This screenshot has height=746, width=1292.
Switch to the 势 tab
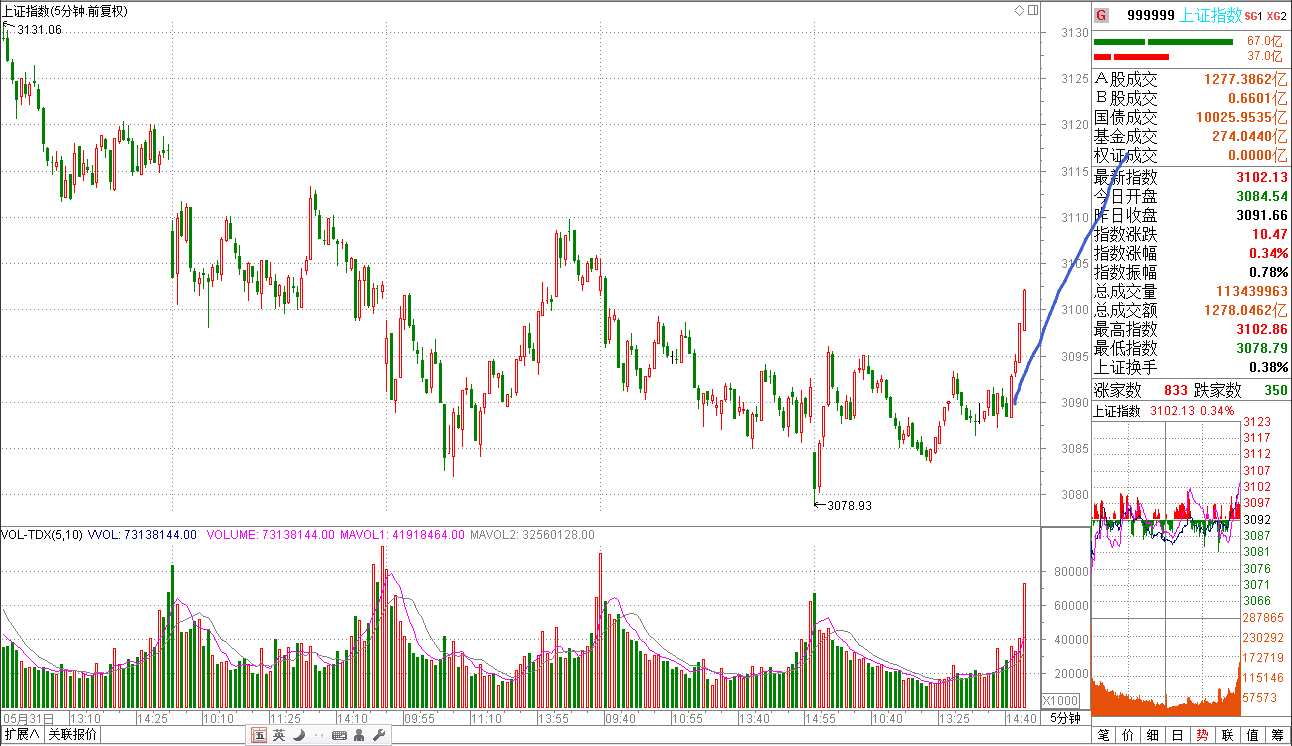click(1202, 735)
